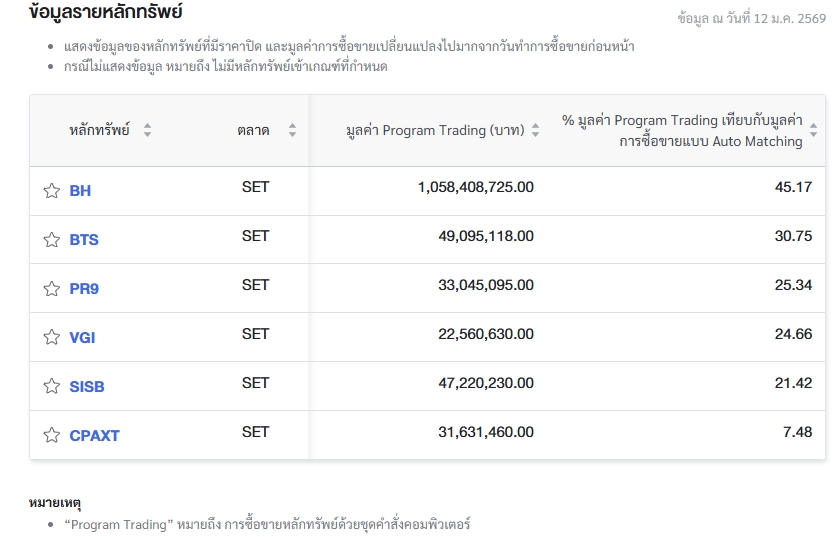The width and height of the screenshot is (840, 537).
Task: Open the PR9 stock link
Action: pyautogui.click(x=84, y=289)
